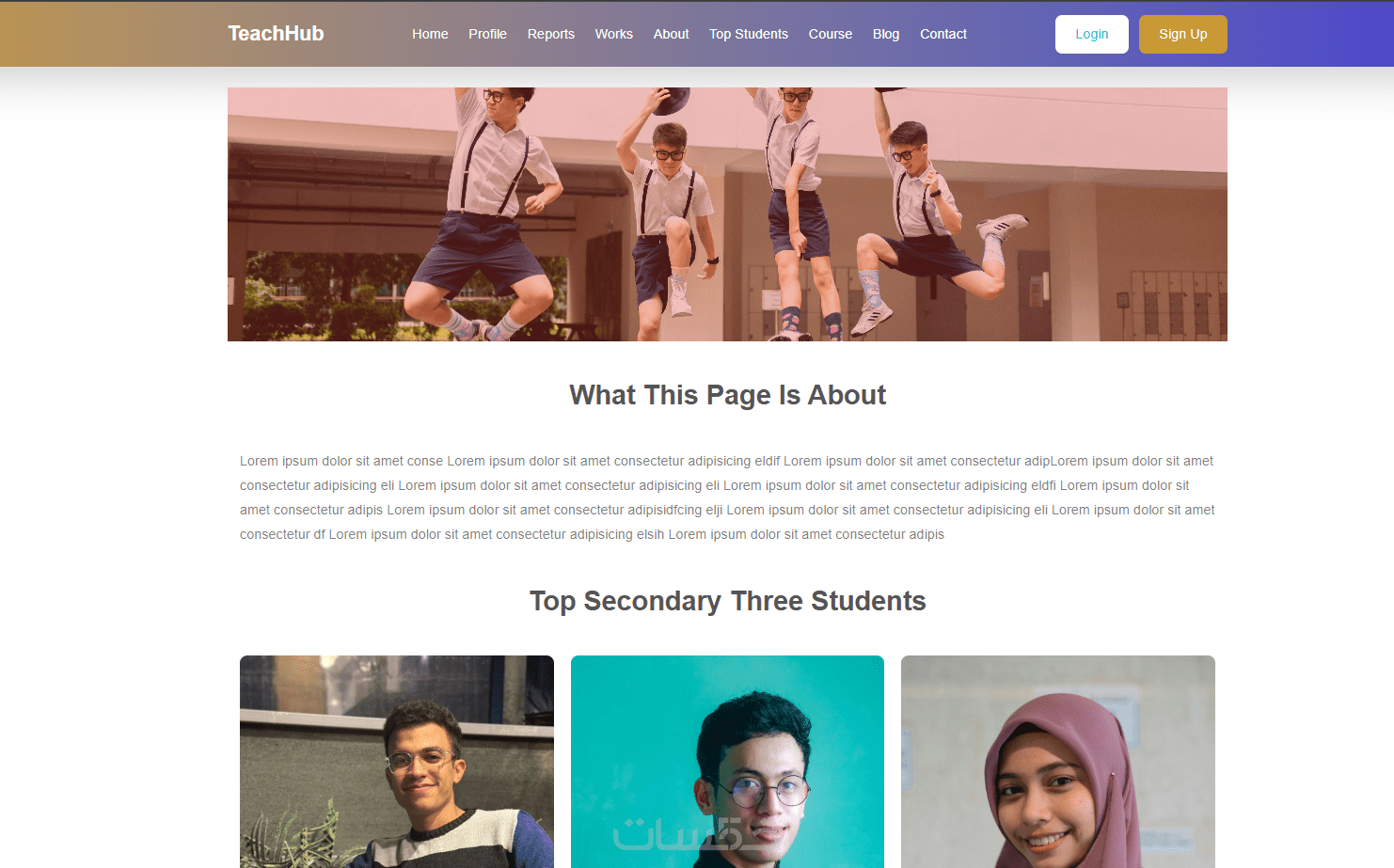This screenshot has height=868, width=1394.
Task: Select Works in the navigation bar
Action: [x=613, y=34]
